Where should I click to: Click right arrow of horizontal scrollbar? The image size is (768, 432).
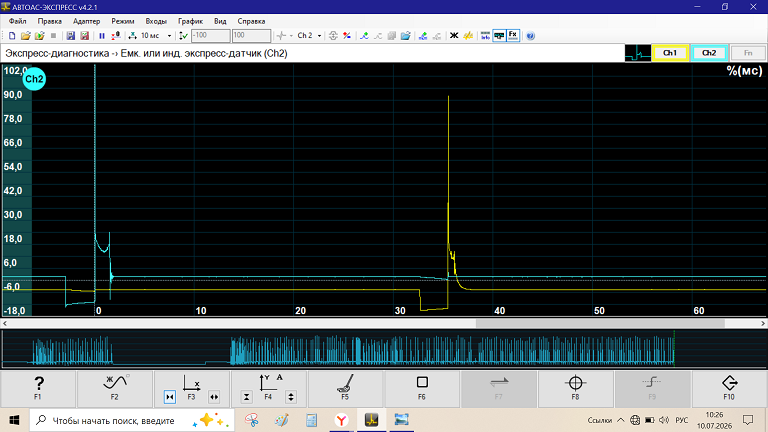click(763, 323)
